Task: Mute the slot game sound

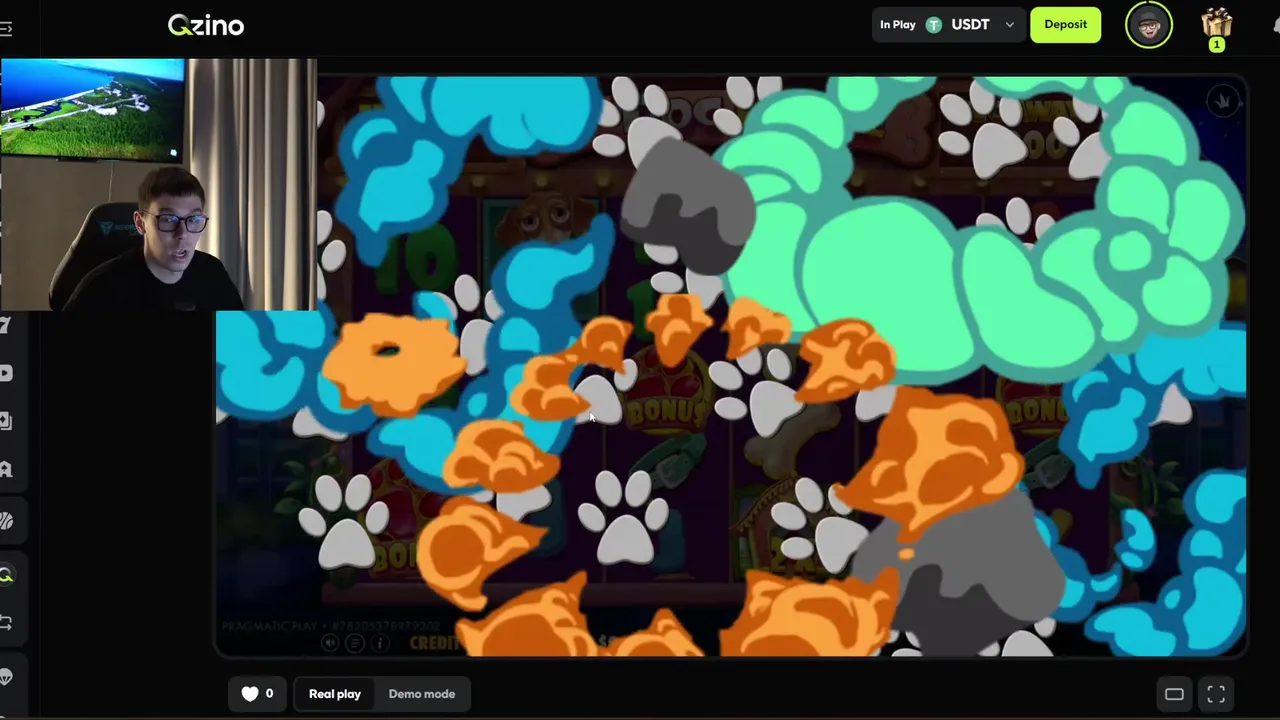Action: click(x=331, y=643)
